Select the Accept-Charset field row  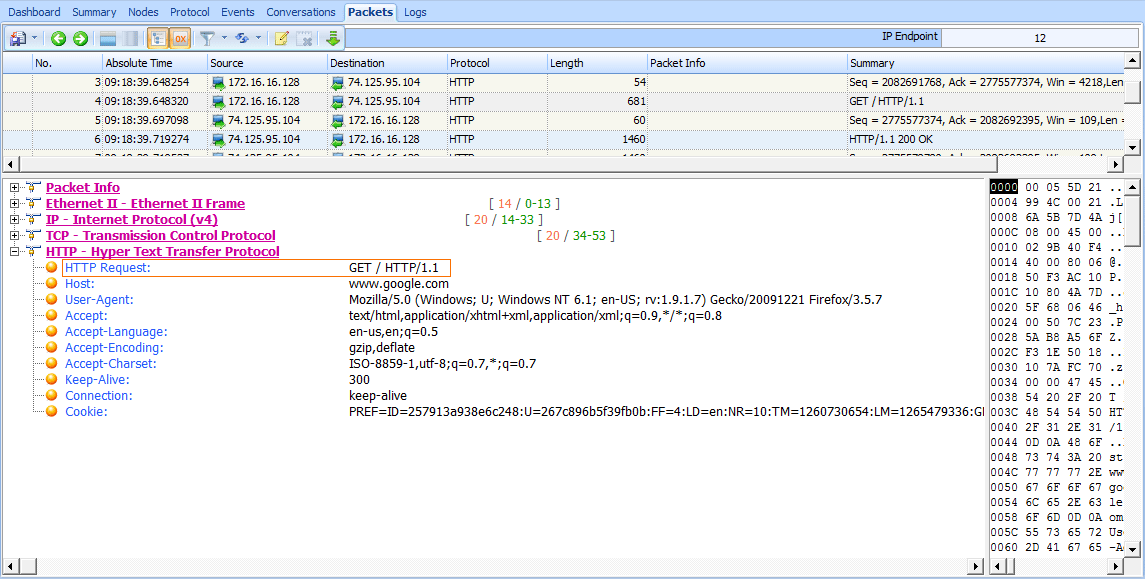pyautogui.click(x=300, y=364)
